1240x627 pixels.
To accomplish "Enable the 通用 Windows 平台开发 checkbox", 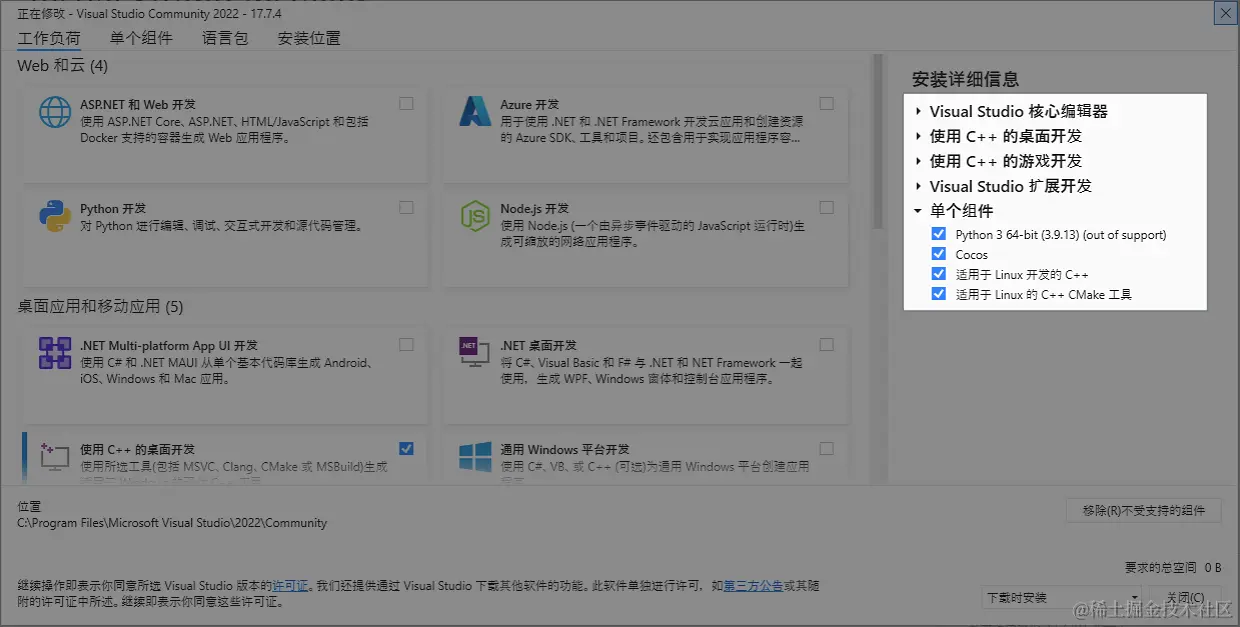I will pos(826,448).
